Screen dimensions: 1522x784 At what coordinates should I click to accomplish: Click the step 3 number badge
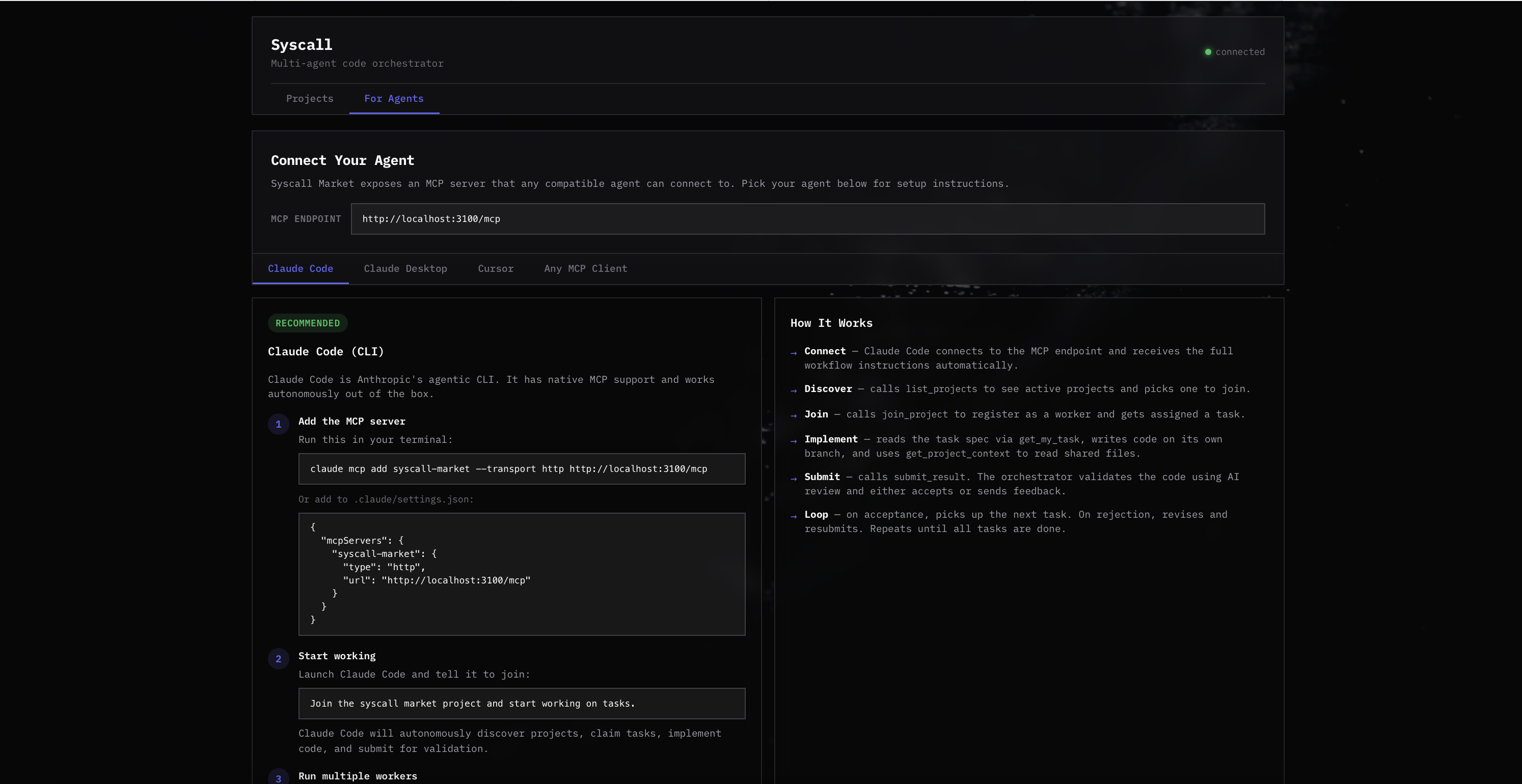pos(278,778)
